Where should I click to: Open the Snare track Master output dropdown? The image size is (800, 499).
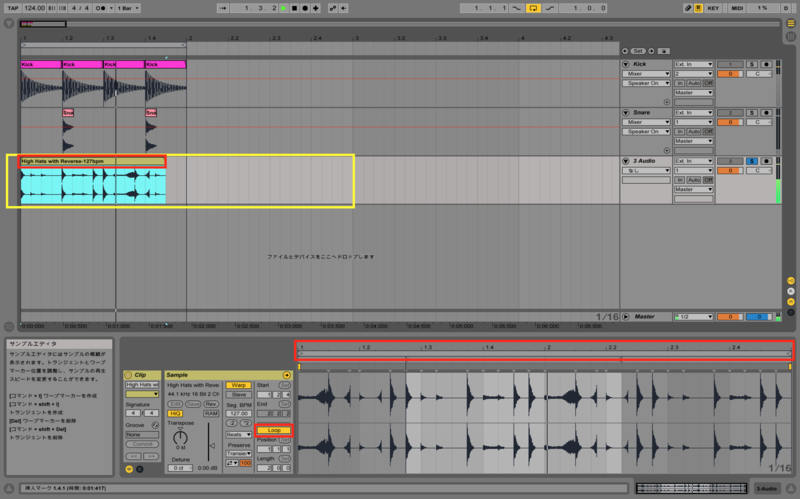tap(693, 141)
